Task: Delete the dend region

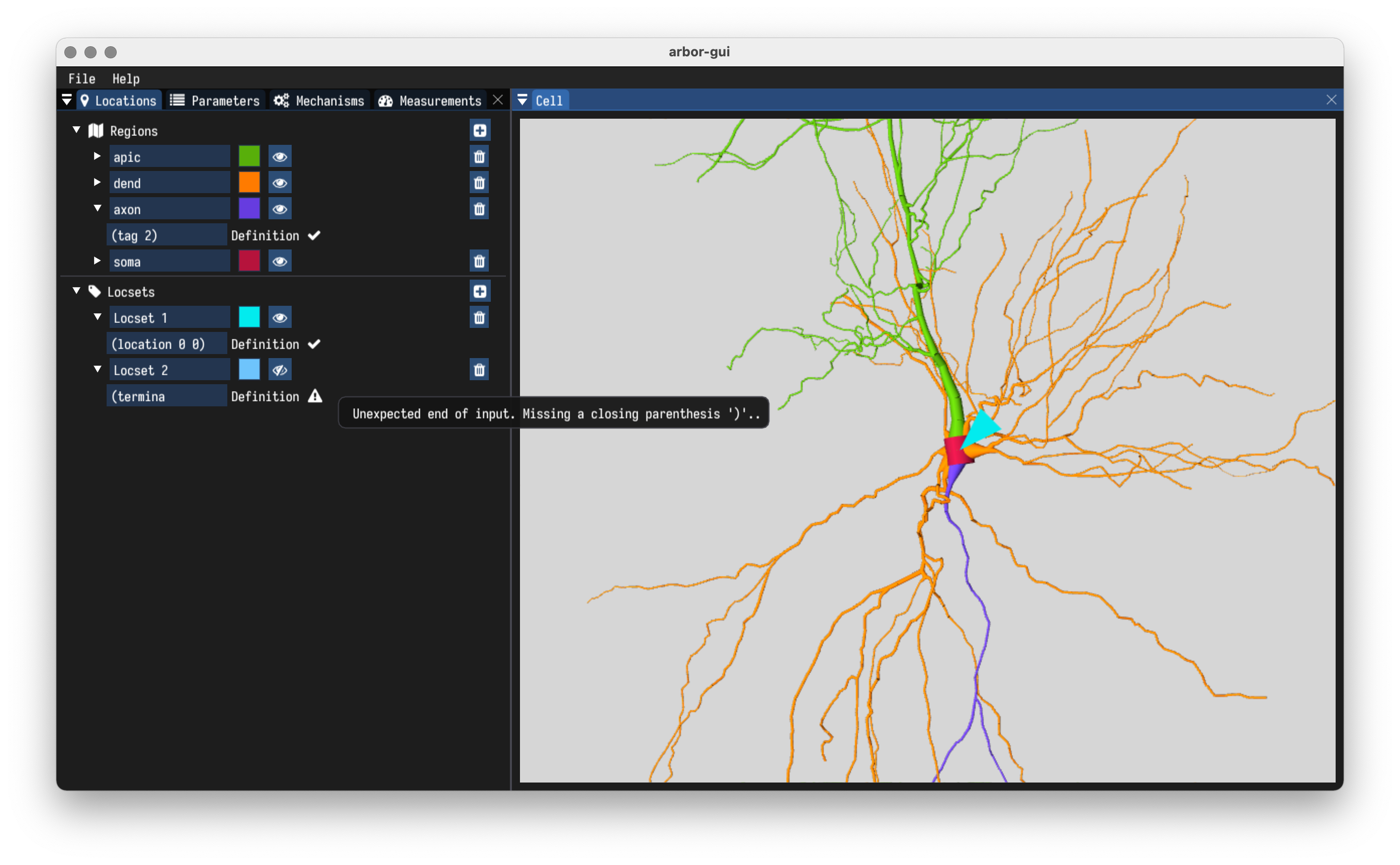Action: click(479, 183)
